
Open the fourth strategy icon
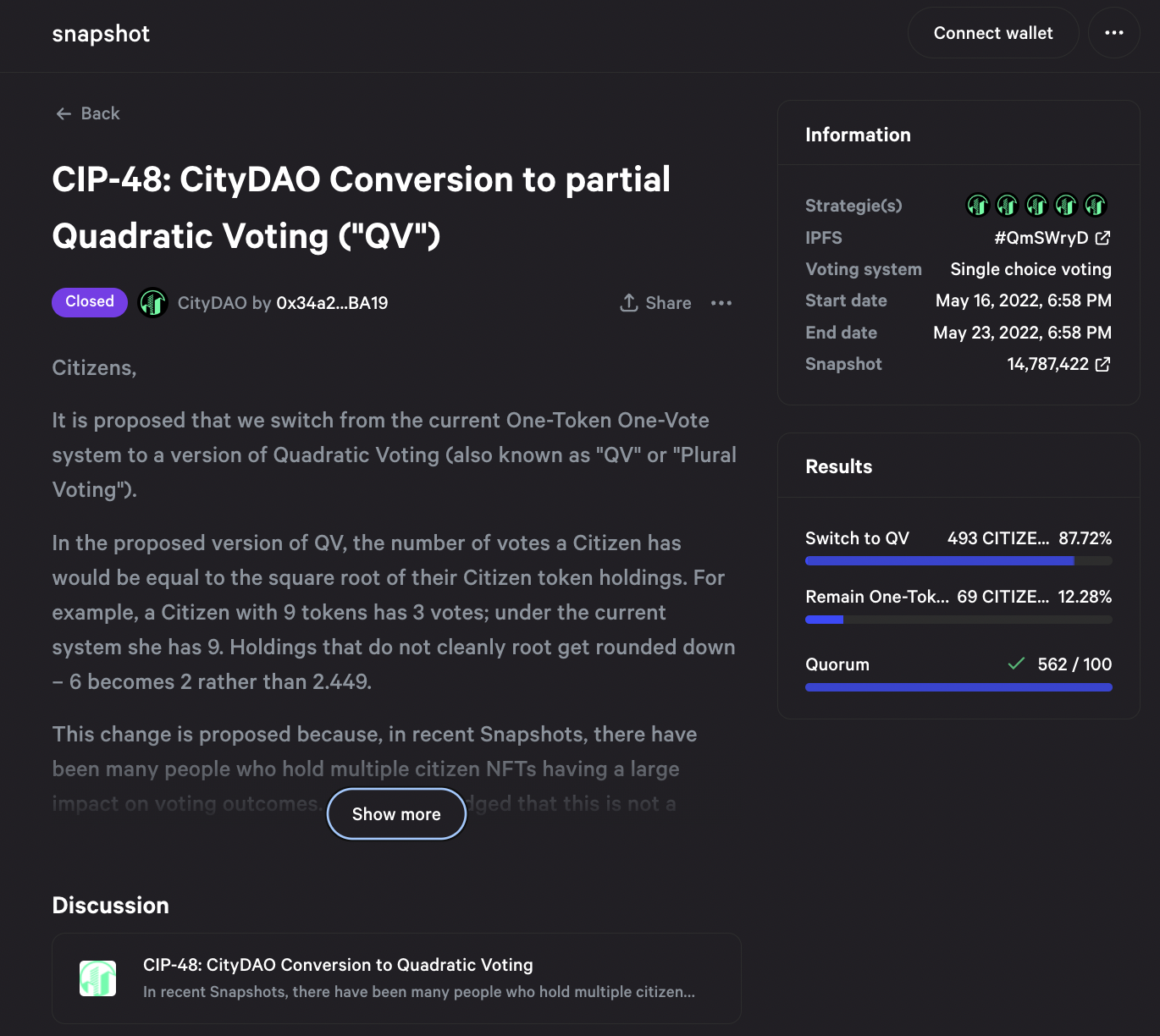1066,205
